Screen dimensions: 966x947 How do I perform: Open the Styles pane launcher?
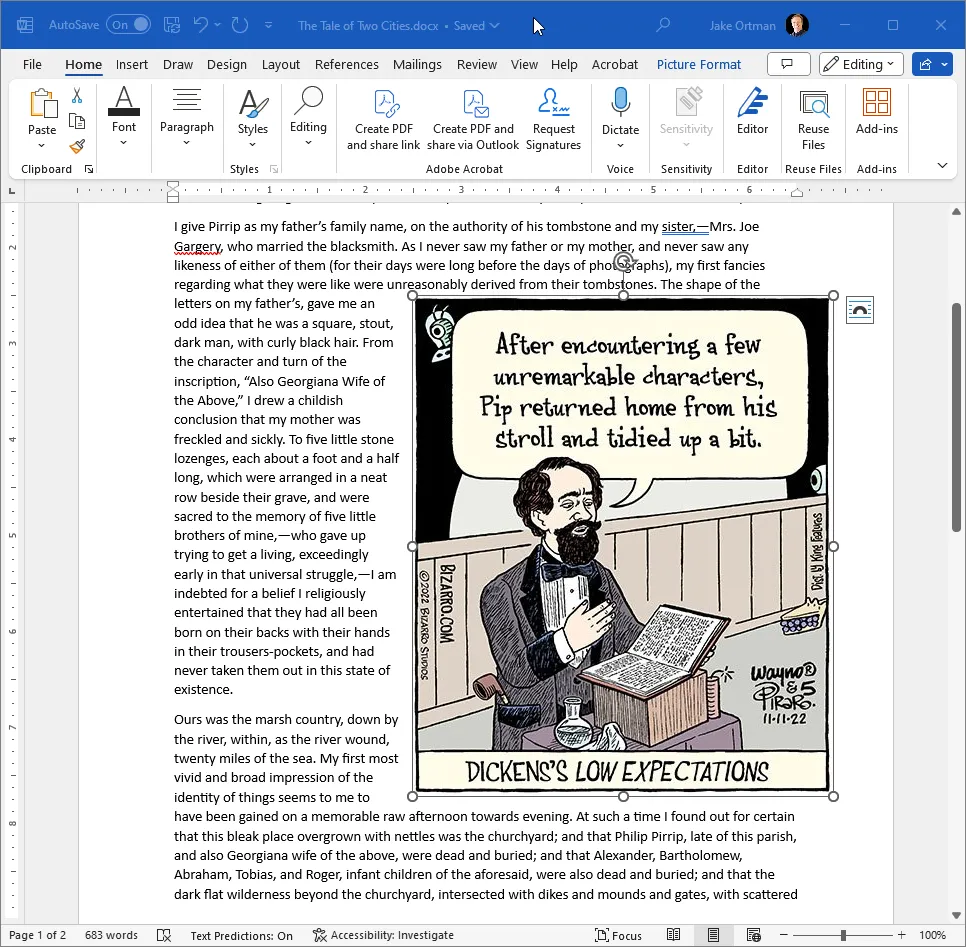274,169
